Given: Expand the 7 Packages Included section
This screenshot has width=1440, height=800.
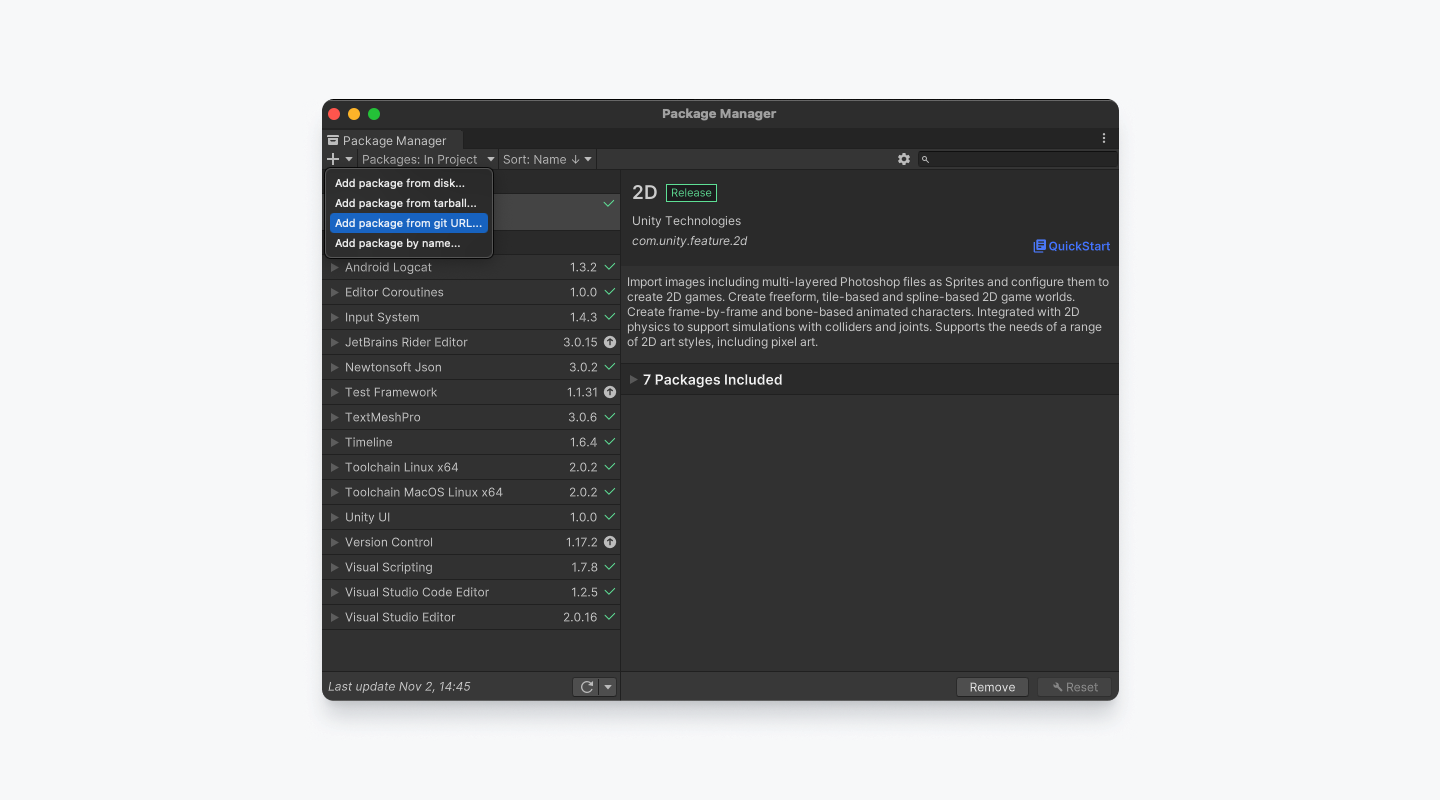Looking at the screenshot, I should click(634, 380).
